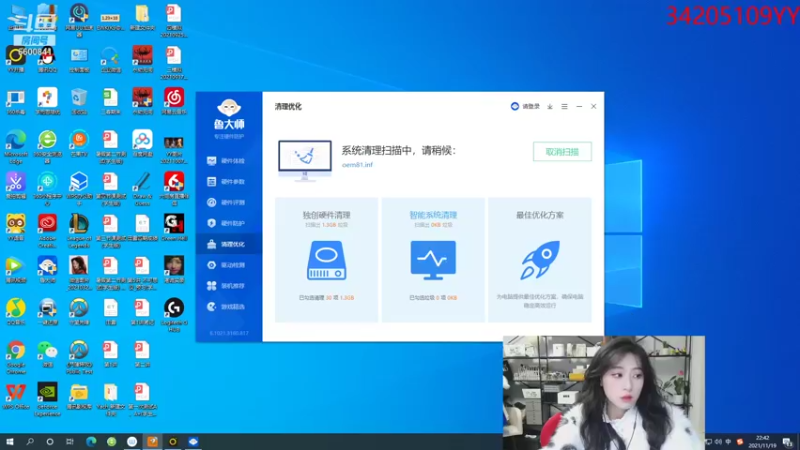This screenshot has height=450, width=800.
Task: Open Adobe Creative Cloud desktop icon
Action: click(47, 231)
